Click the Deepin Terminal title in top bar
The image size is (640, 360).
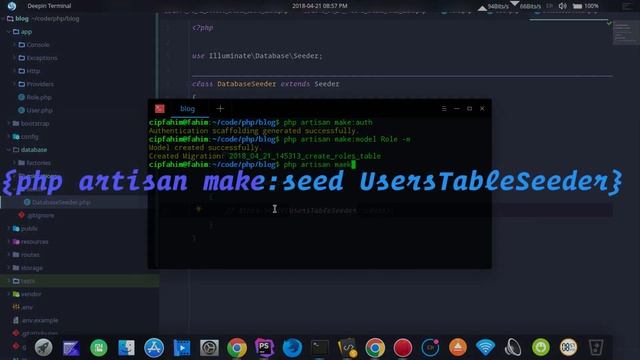coord(49,6)
